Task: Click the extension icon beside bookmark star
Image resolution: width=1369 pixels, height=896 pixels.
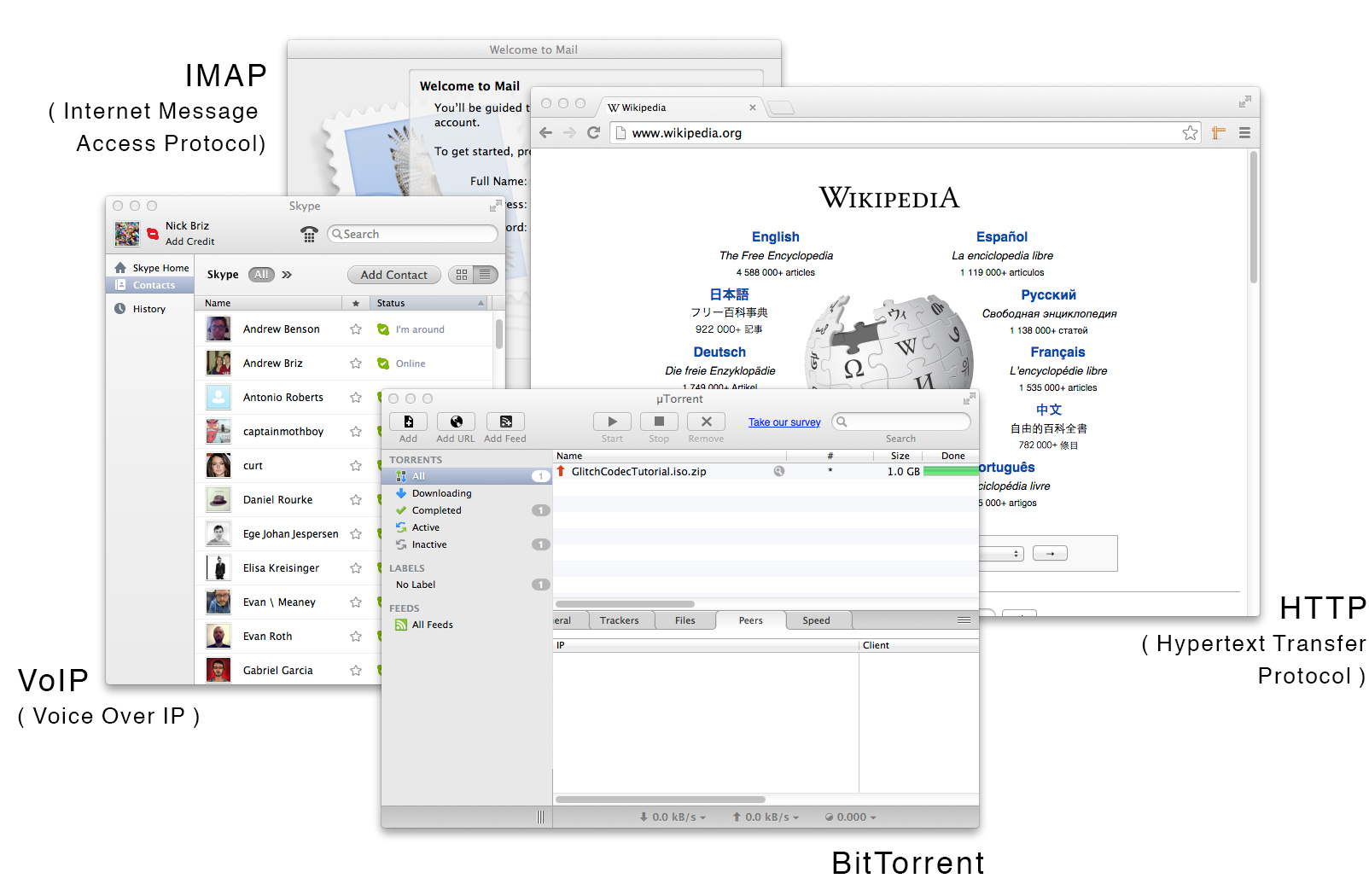Action: coord(1218,132)
